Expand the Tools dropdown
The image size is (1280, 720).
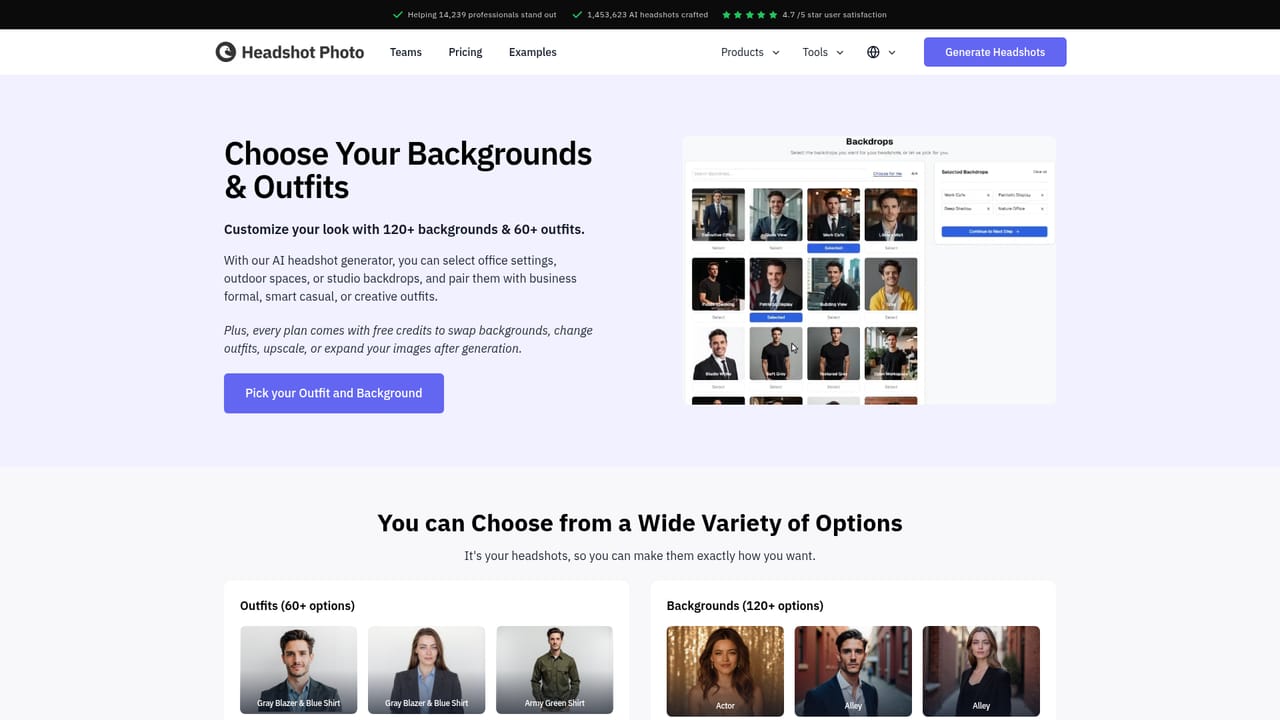[823, 52]
